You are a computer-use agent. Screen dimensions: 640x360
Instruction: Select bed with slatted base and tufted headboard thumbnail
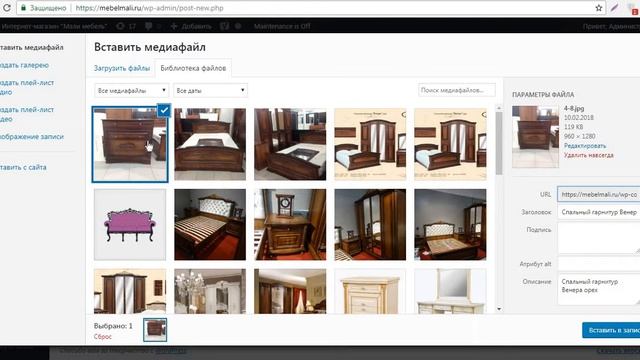click(x=210, y=224)
